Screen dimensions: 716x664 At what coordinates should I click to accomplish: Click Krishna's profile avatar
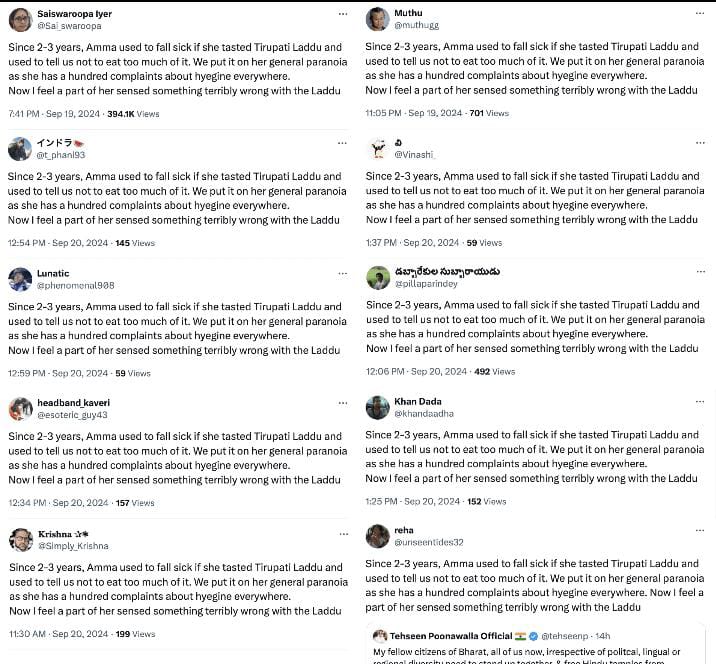[x=20, y=539]
